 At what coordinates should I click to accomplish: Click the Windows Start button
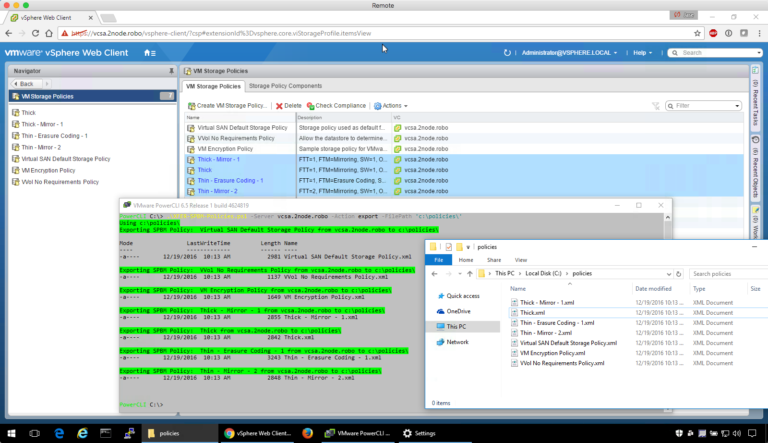13,433
